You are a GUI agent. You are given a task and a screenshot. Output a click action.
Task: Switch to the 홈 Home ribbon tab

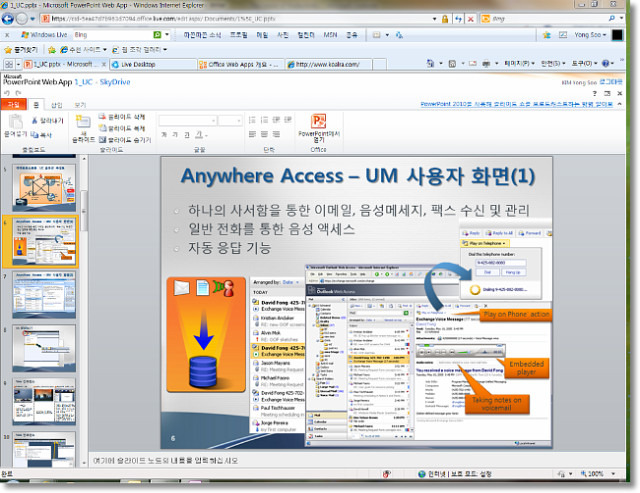pyautogui.click(x=36, y=105)
